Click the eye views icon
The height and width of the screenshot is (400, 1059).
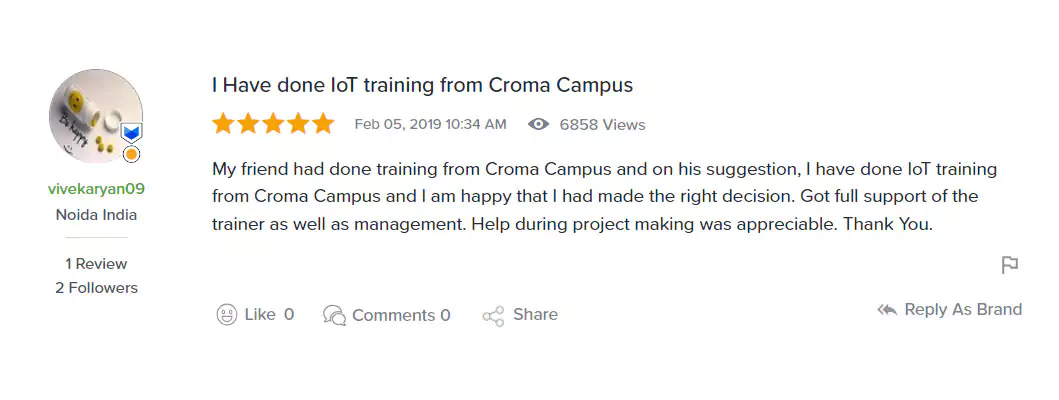point(539,125)
